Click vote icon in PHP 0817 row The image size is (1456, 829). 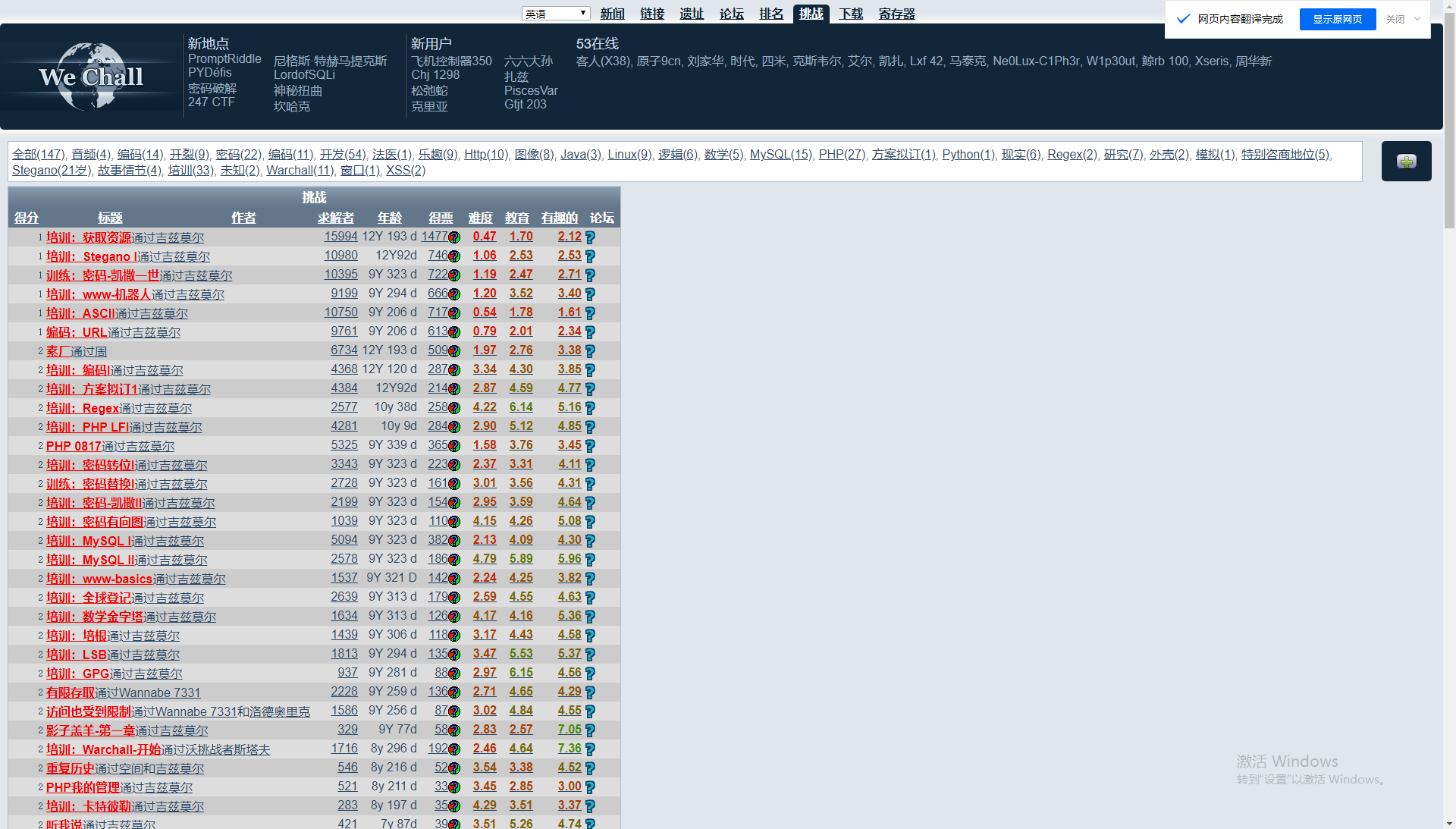454,446
